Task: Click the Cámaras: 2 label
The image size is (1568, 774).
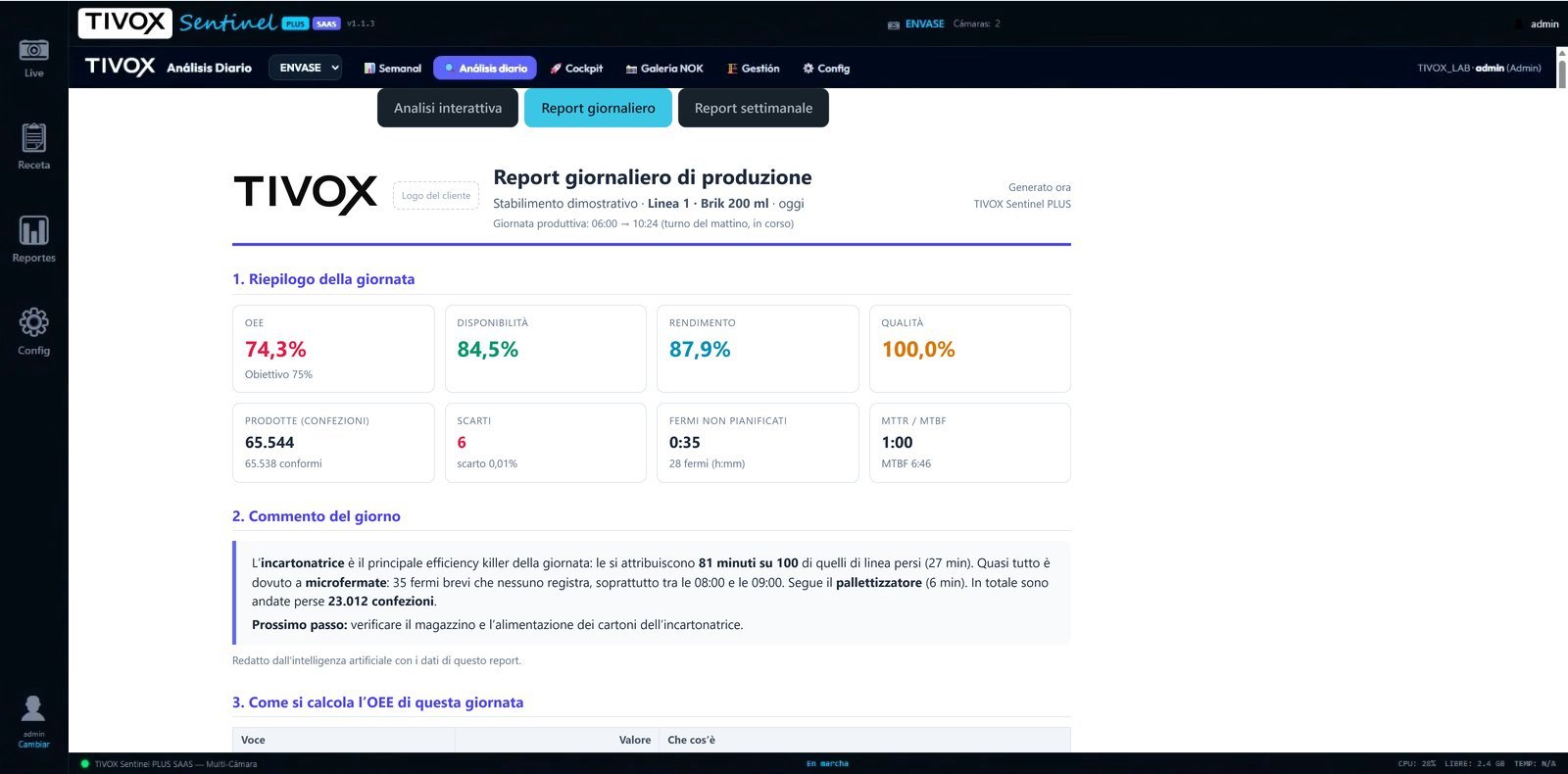Action: [977, 24]
